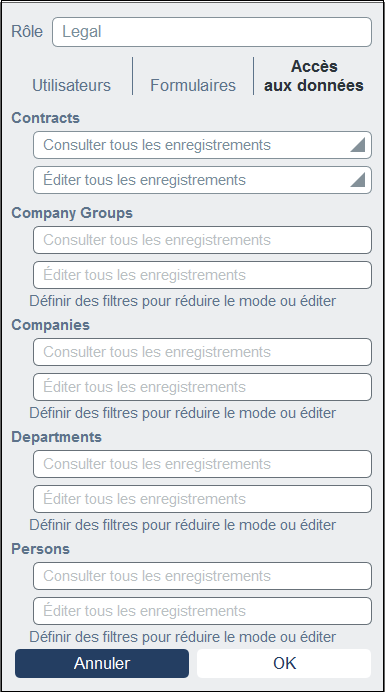Select the Accès aux données tab
This screenshot has width=385, height=692.
(x=313, y=76)
